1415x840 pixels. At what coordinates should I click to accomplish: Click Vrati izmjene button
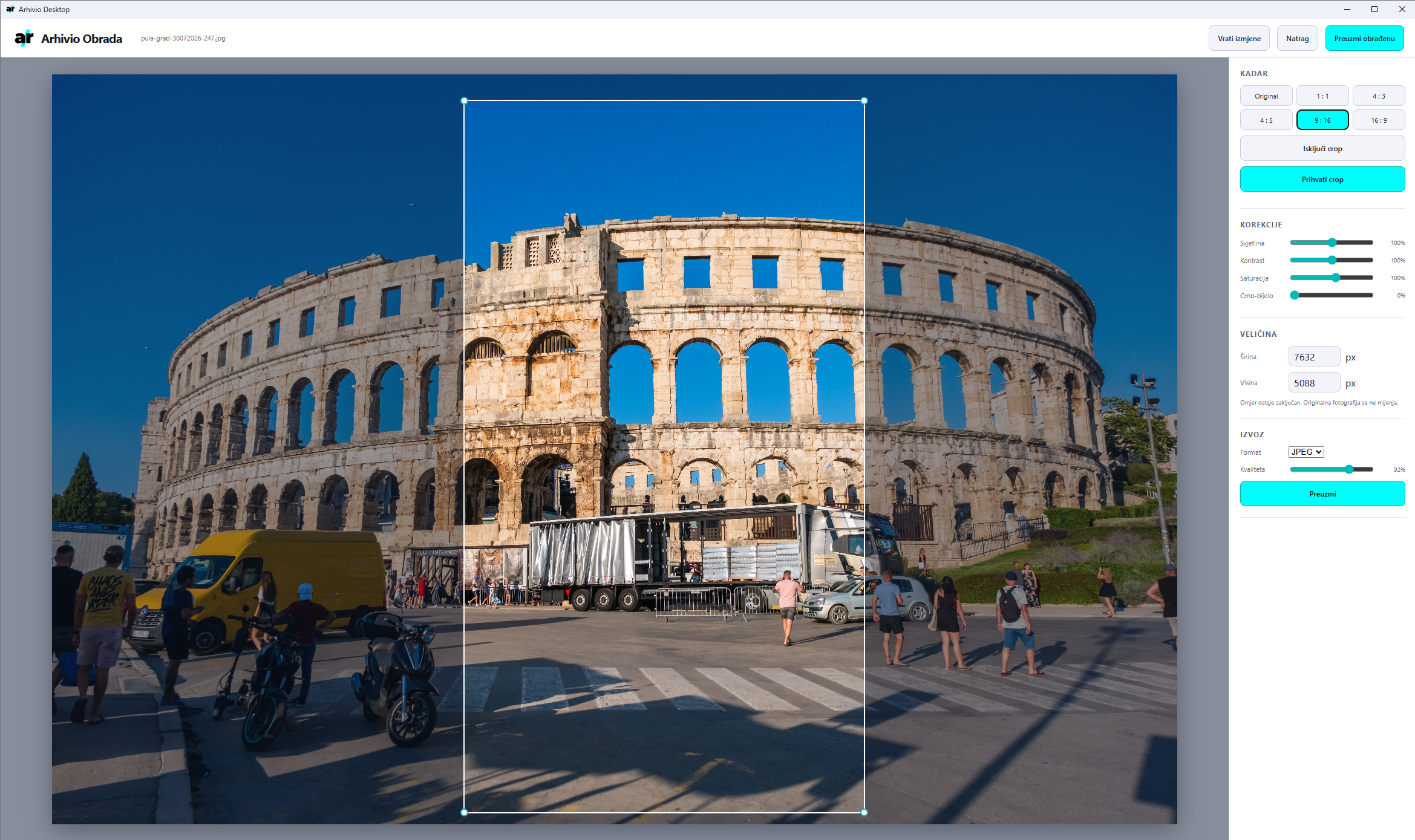click(1239, 38)
